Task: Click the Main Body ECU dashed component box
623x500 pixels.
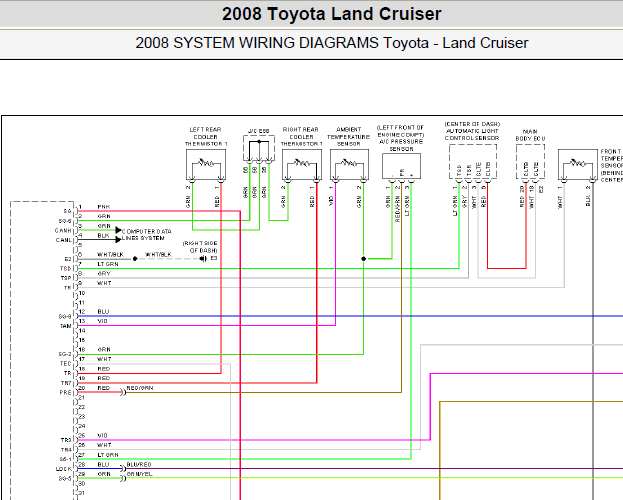Action: point(530,162)
